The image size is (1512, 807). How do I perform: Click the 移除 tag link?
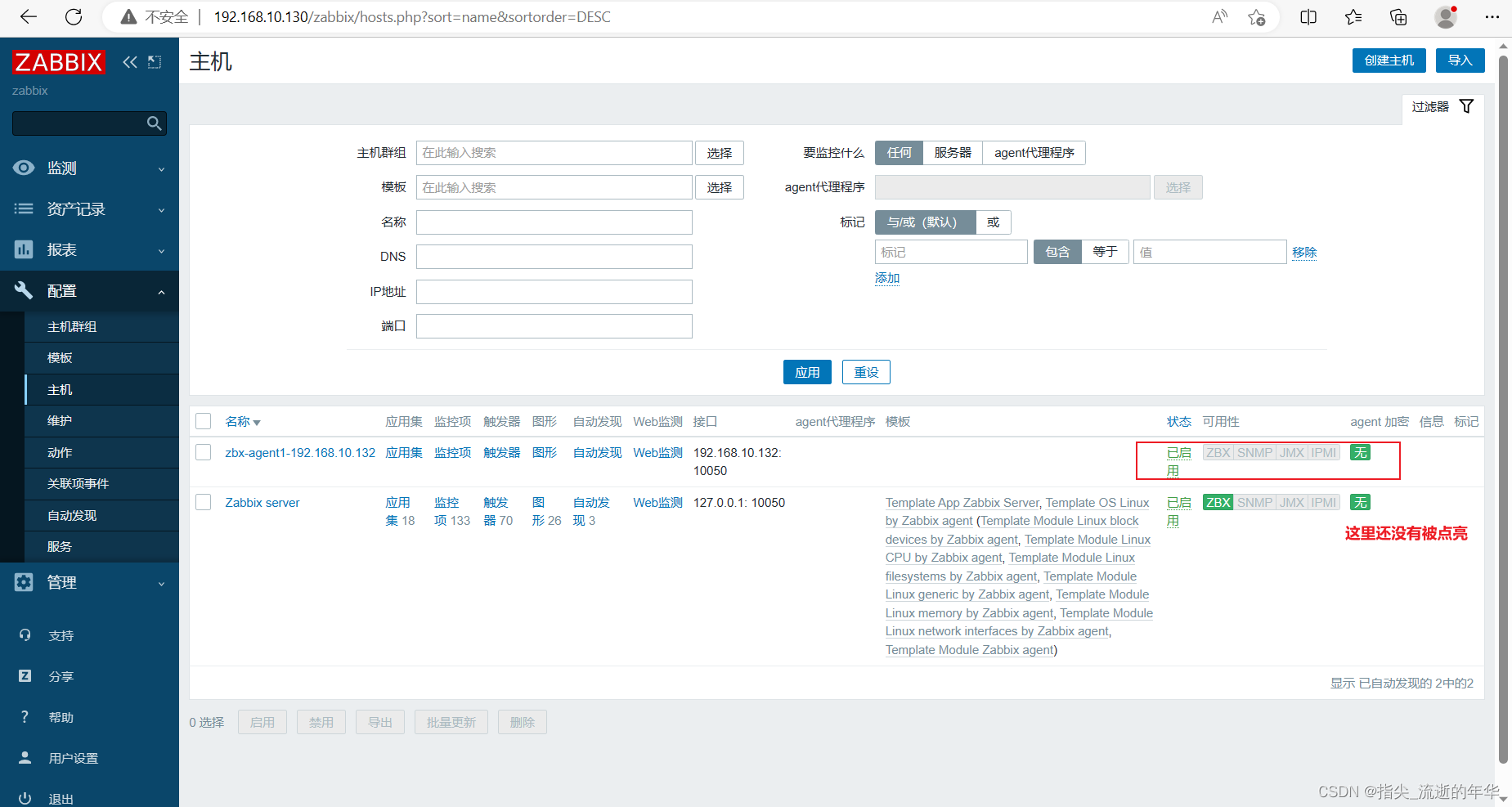point(1304,252)
